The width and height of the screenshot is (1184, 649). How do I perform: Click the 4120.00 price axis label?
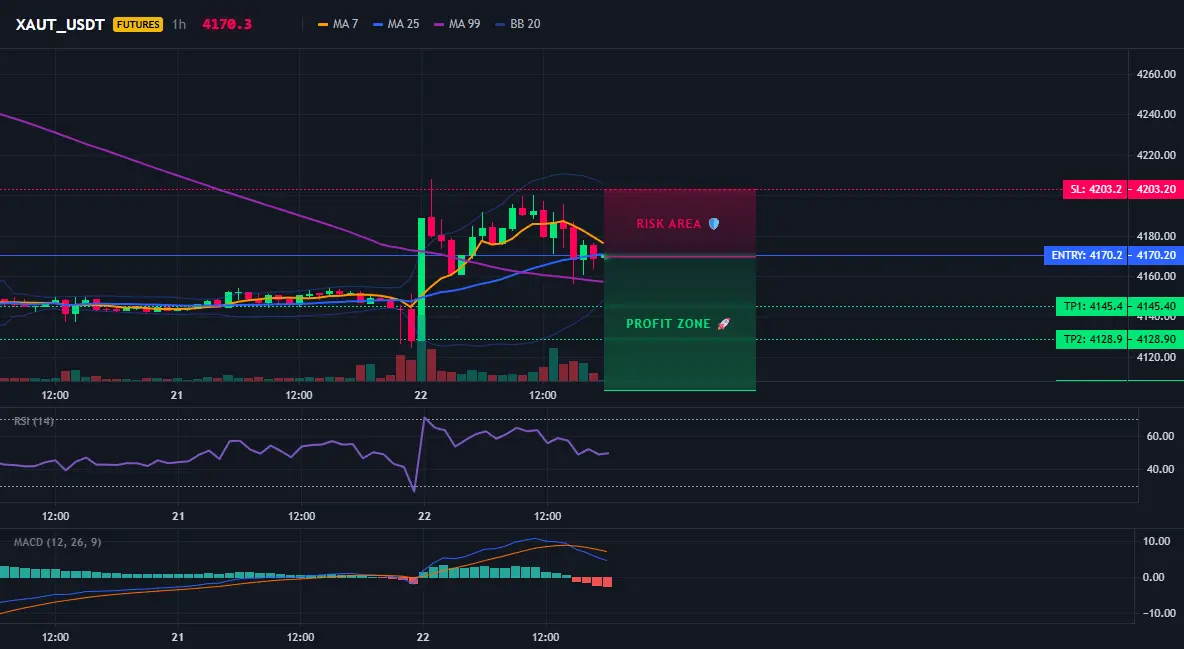1156,357
